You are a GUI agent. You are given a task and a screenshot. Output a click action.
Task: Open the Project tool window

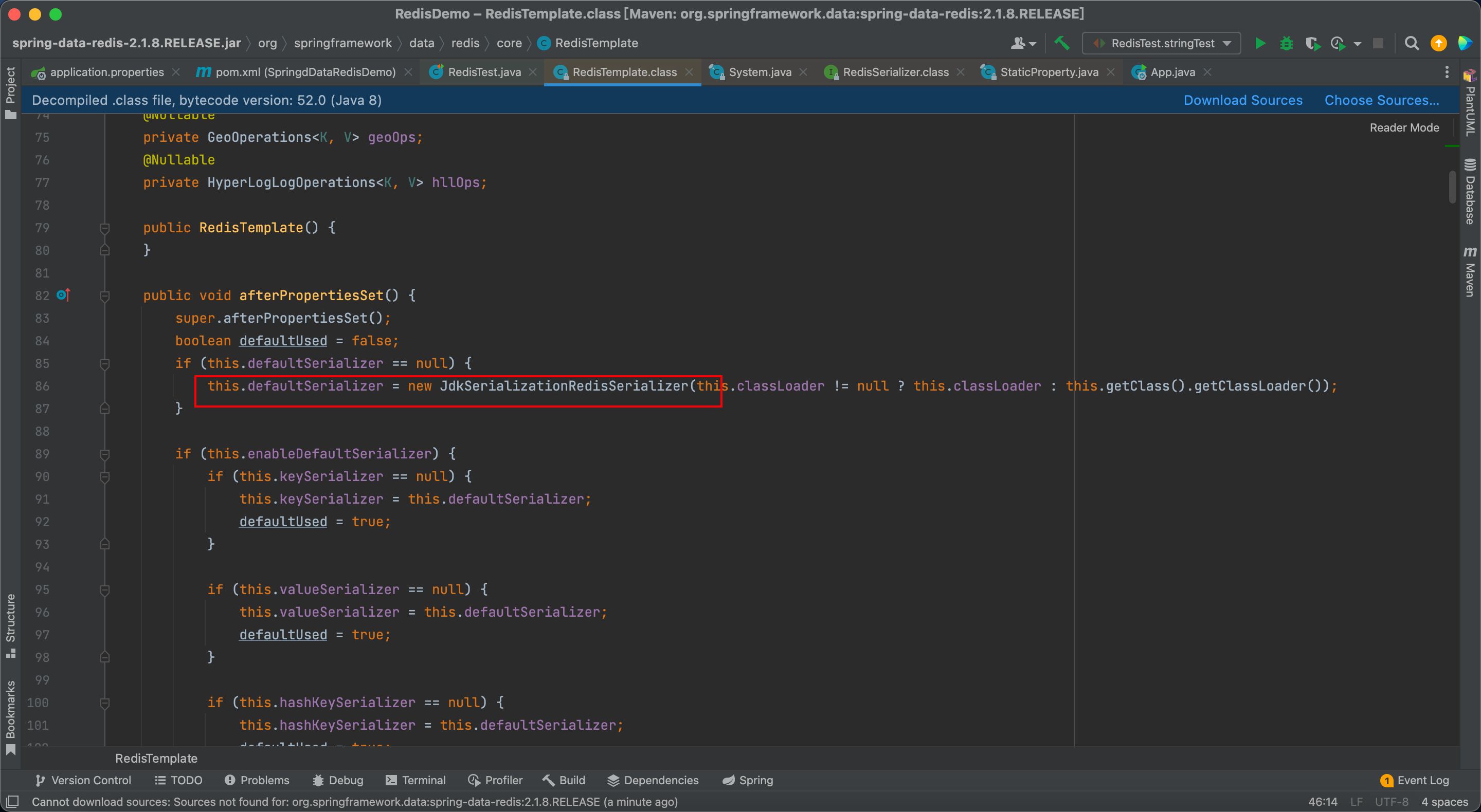click(x=10, y=92)
